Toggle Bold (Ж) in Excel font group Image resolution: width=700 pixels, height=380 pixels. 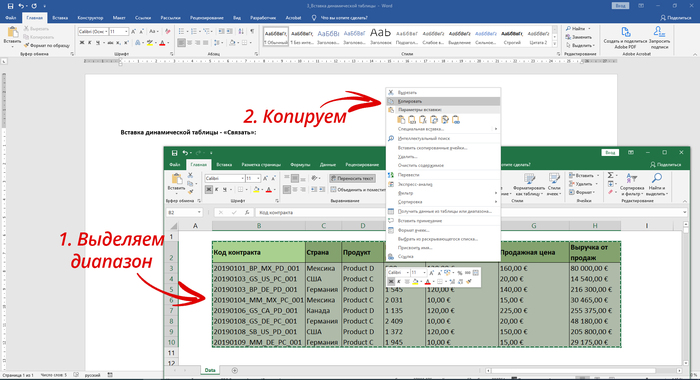pyautogui.click(x=209, y=190)
